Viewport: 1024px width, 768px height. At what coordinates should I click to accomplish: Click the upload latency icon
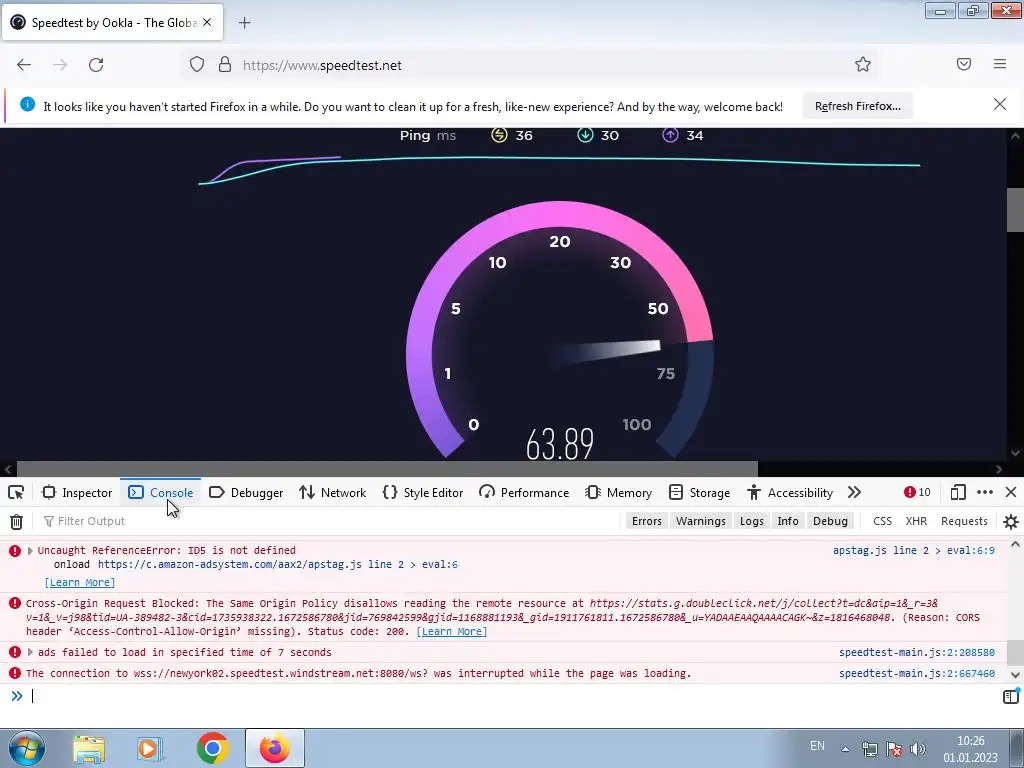[670, 135]
